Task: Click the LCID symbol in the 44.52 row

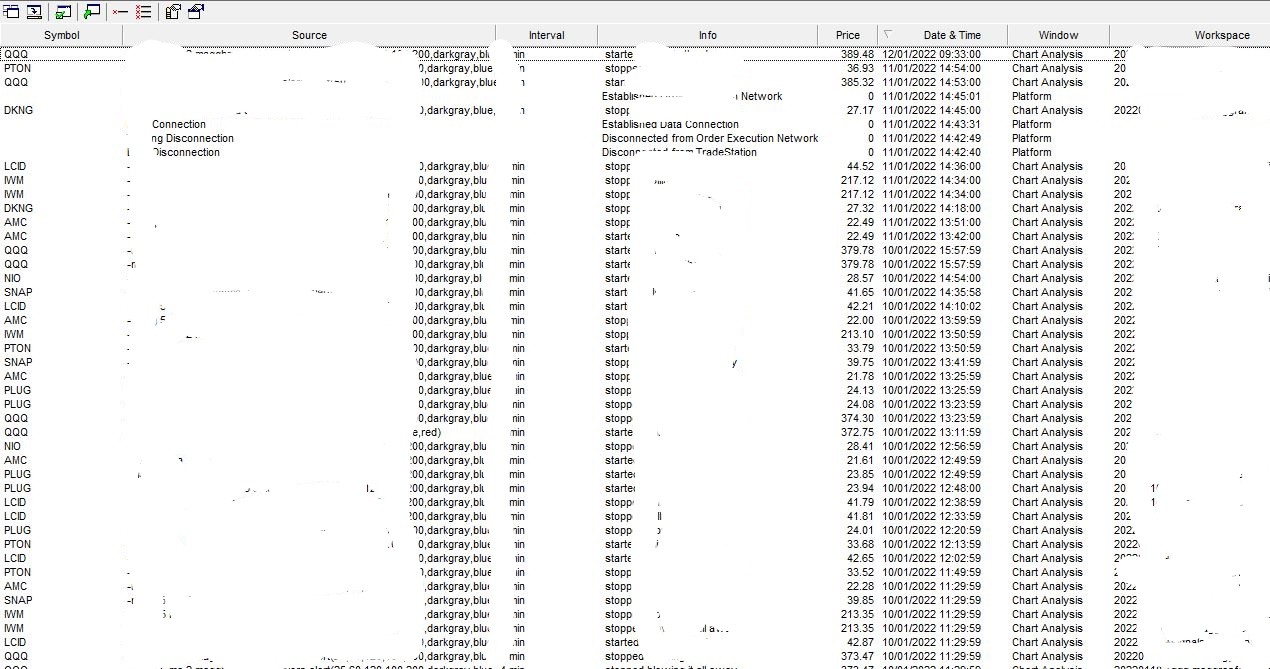Action: click(x=15, y=166)
